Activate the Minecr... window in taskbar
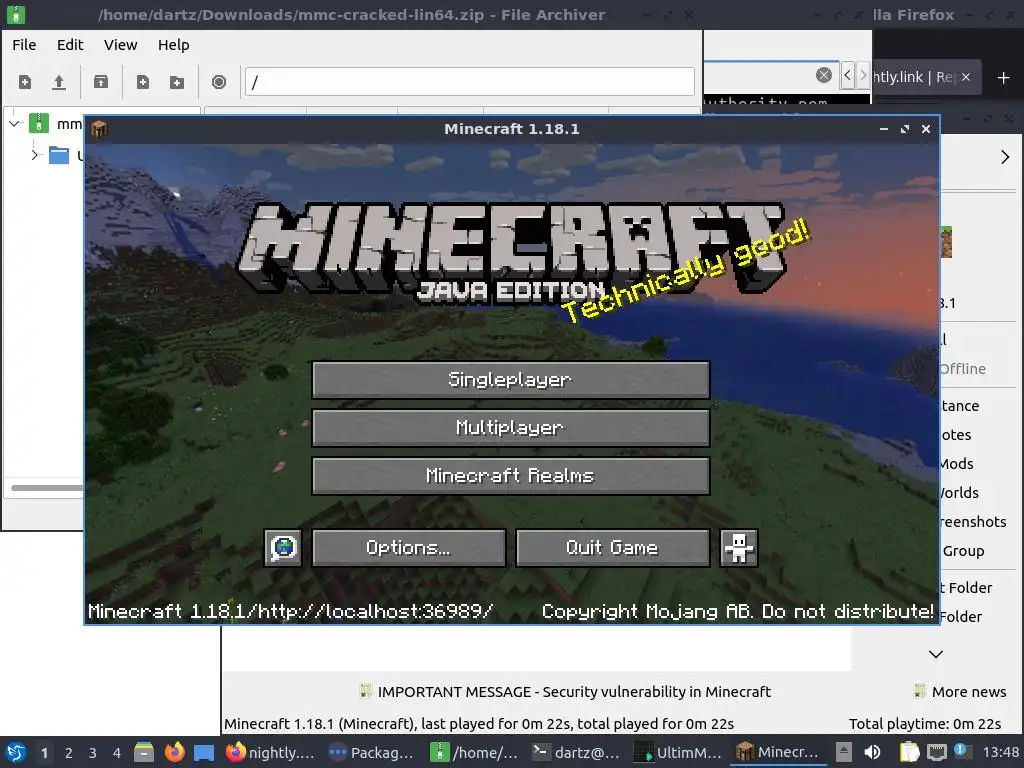Screen dimensions: 1024x768 tap(778, 752)
